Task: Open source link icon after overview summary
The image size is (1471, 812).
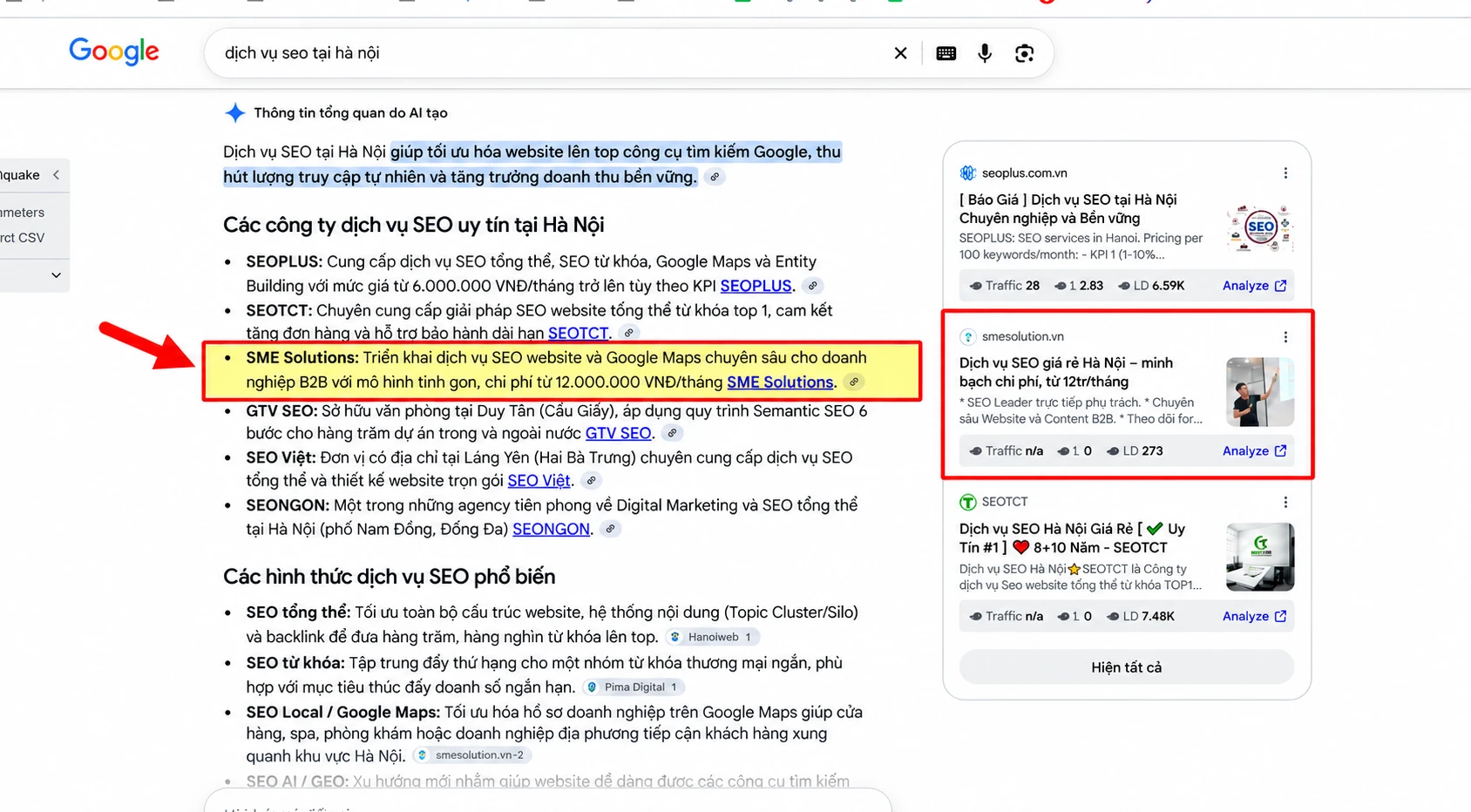Action: point(715,177)
